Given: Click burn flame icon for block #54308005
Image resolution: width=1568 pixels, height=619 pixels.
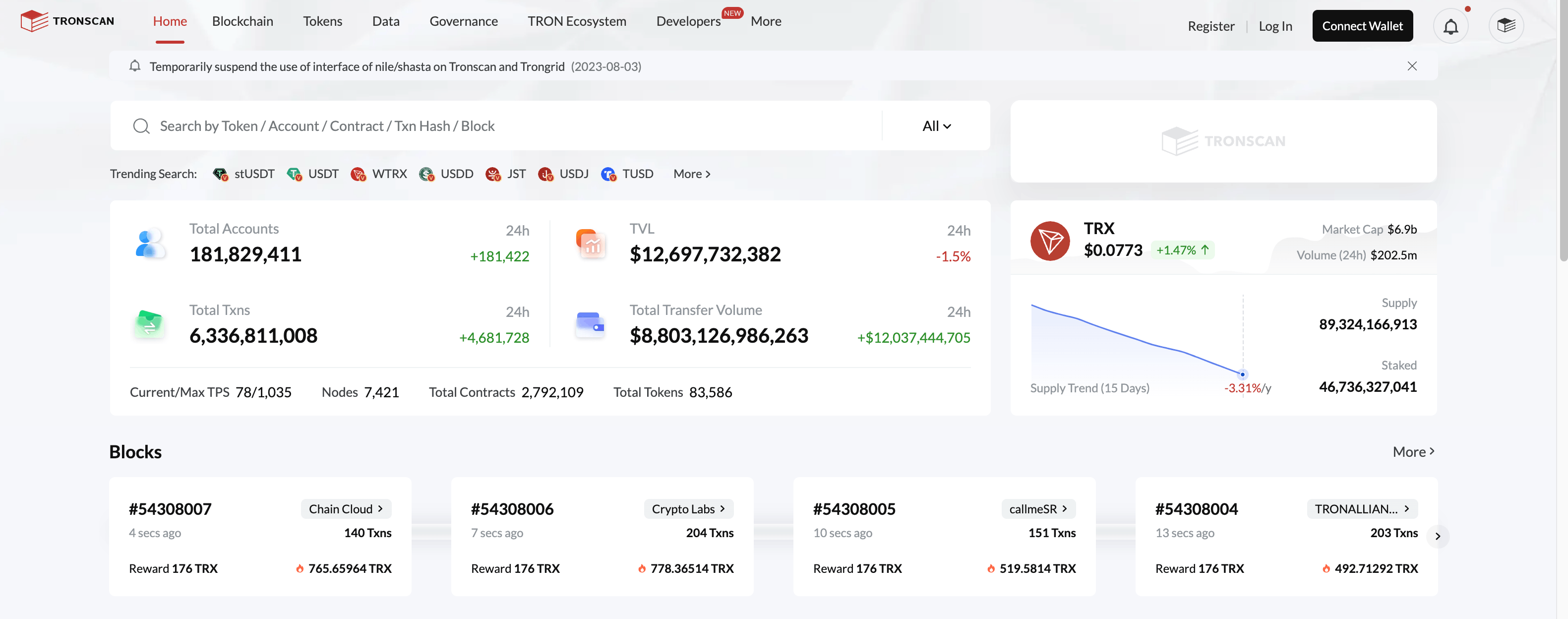Looking at the screenshot, I should pos(991,568).
